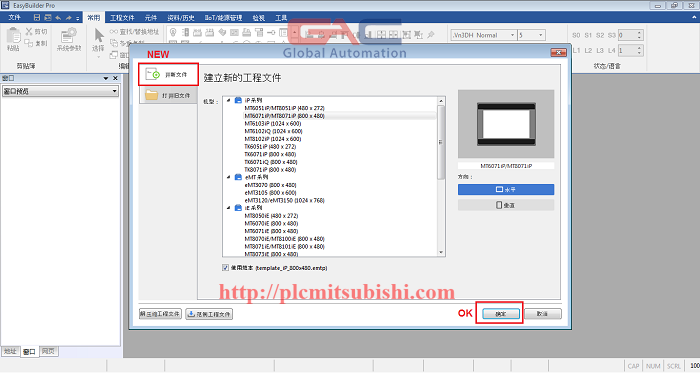
Task: Collapse the iP series tree node
Action: (x=229, y=100)
